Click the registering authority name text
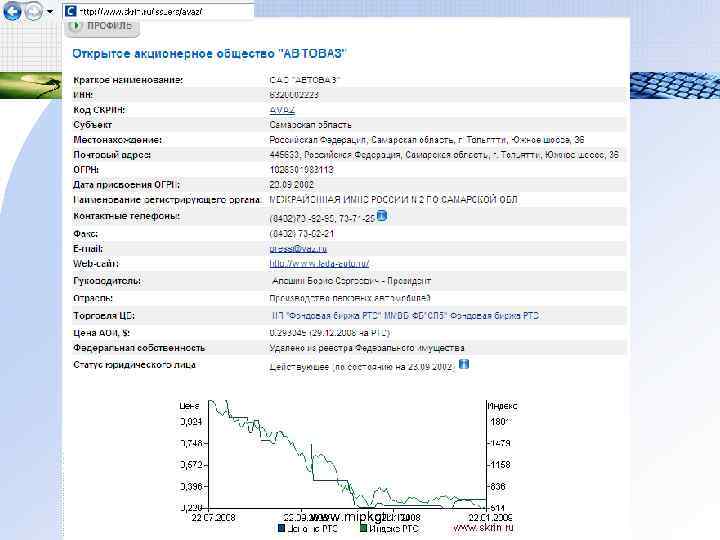The image size is (720, 540). pos(394,200)
